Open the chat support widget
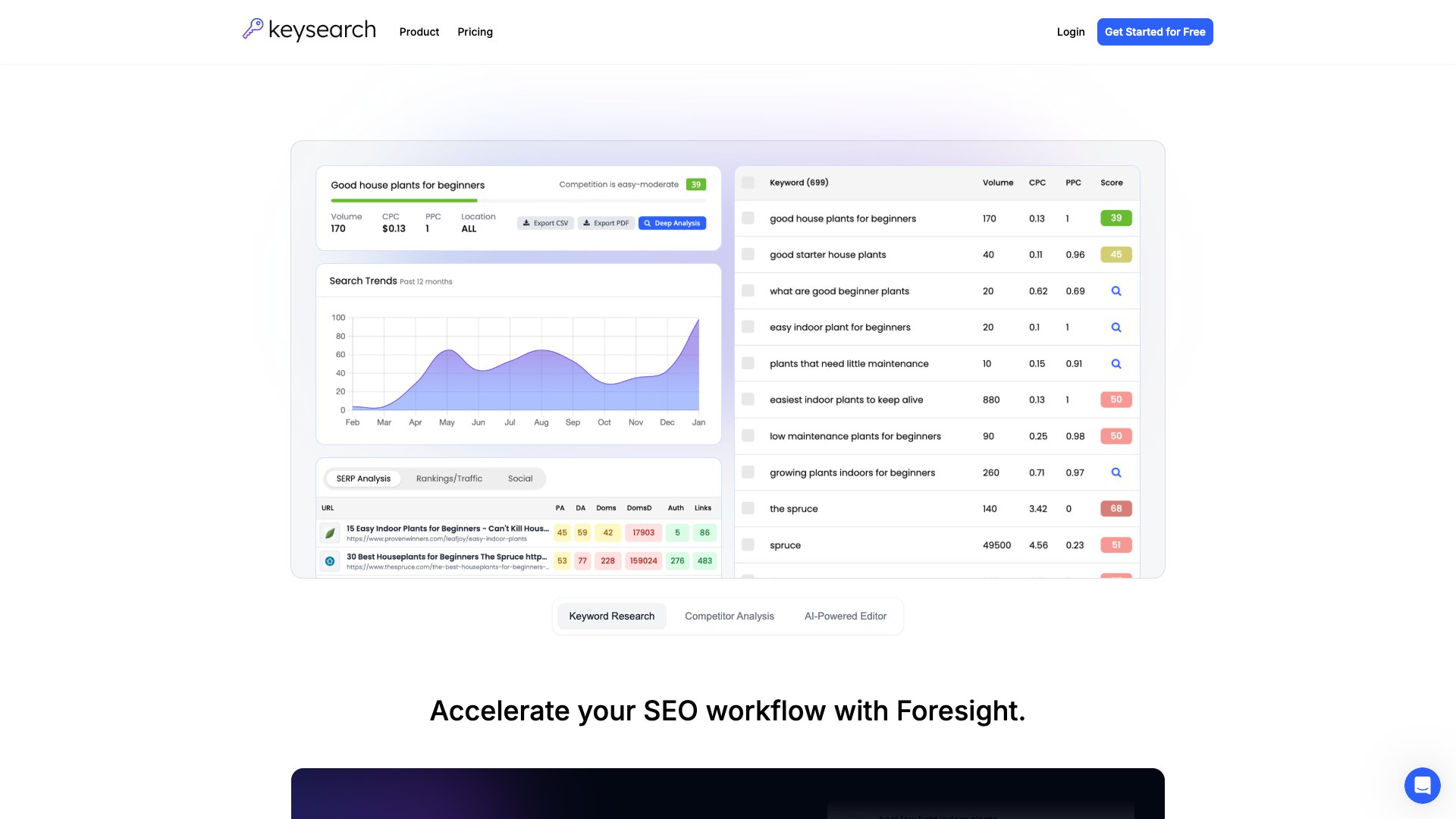This screenshot has height=819, width=1456. (1423, 786)
